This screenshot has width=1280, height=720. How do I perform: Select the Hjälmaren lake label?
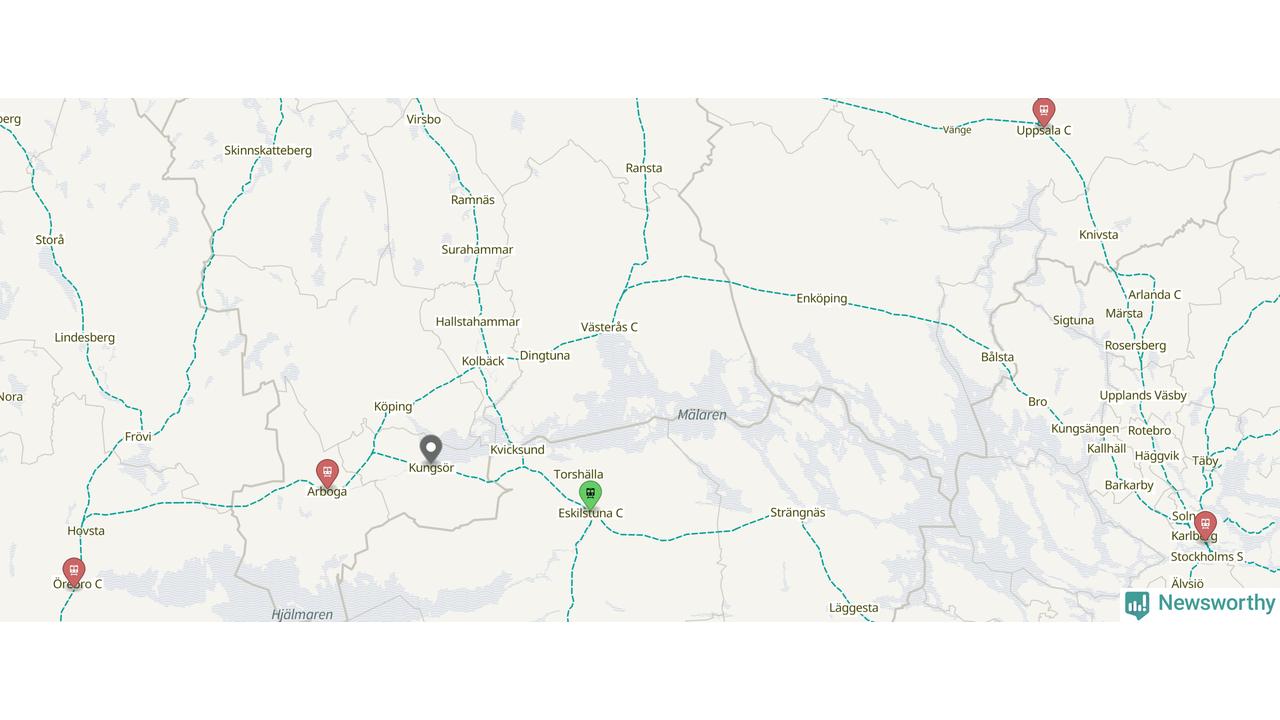pos(302,614)
